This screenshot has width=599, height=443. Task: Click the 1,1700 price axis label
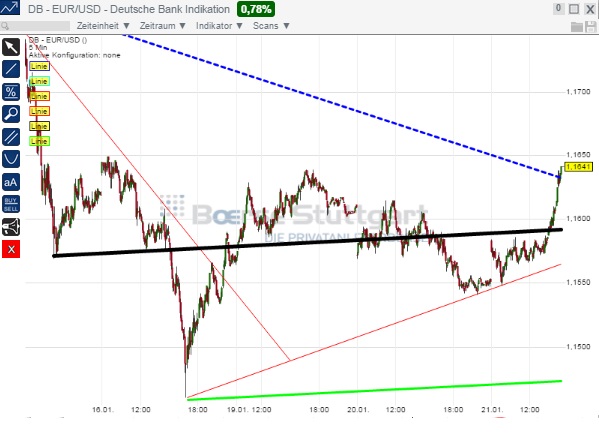coord(578,92)
